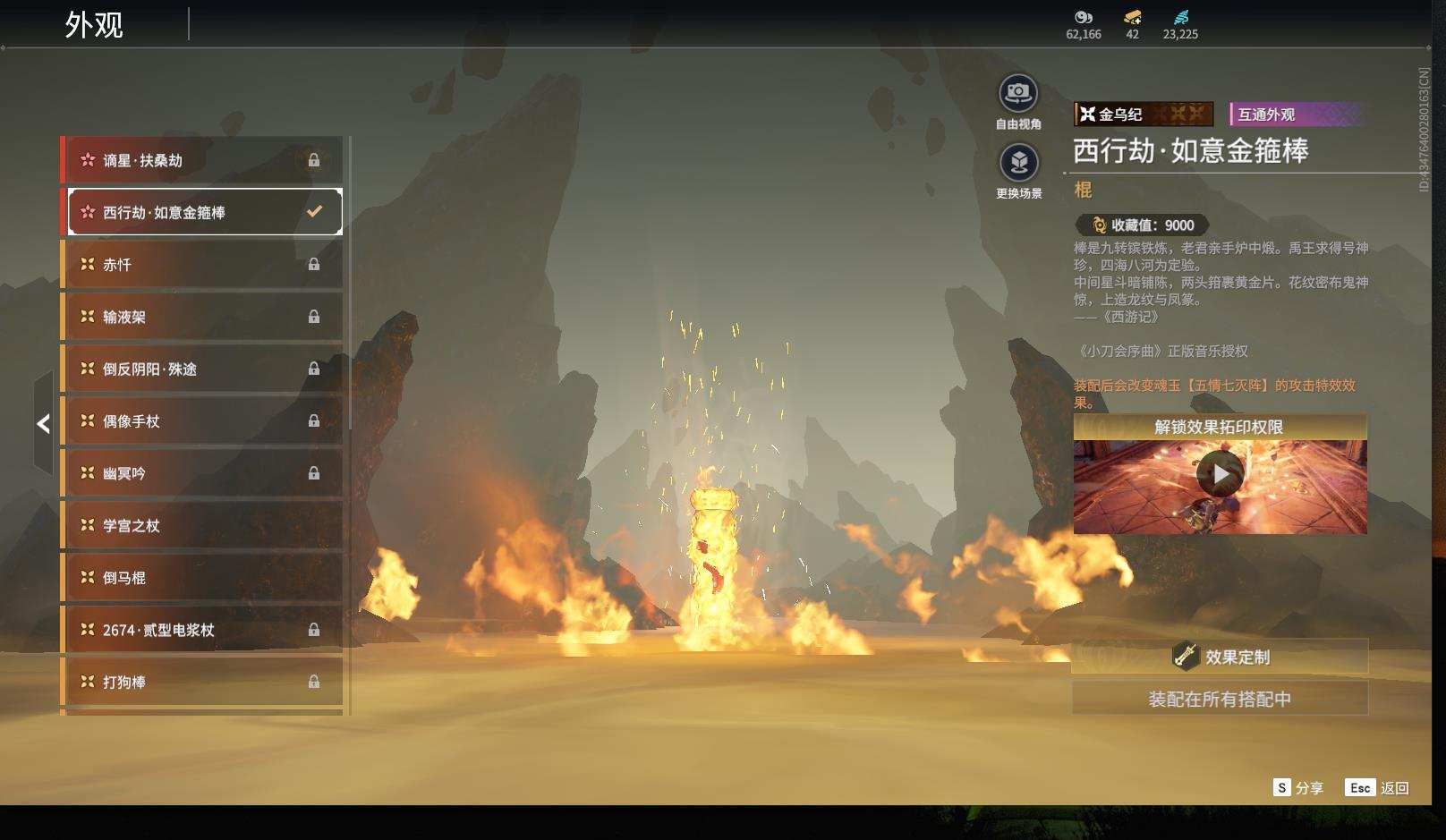Click the weapon name 西行劫·如意金箍棒 heading
The height and width of the screenshot is (840, 1446).
(1190, 150)
